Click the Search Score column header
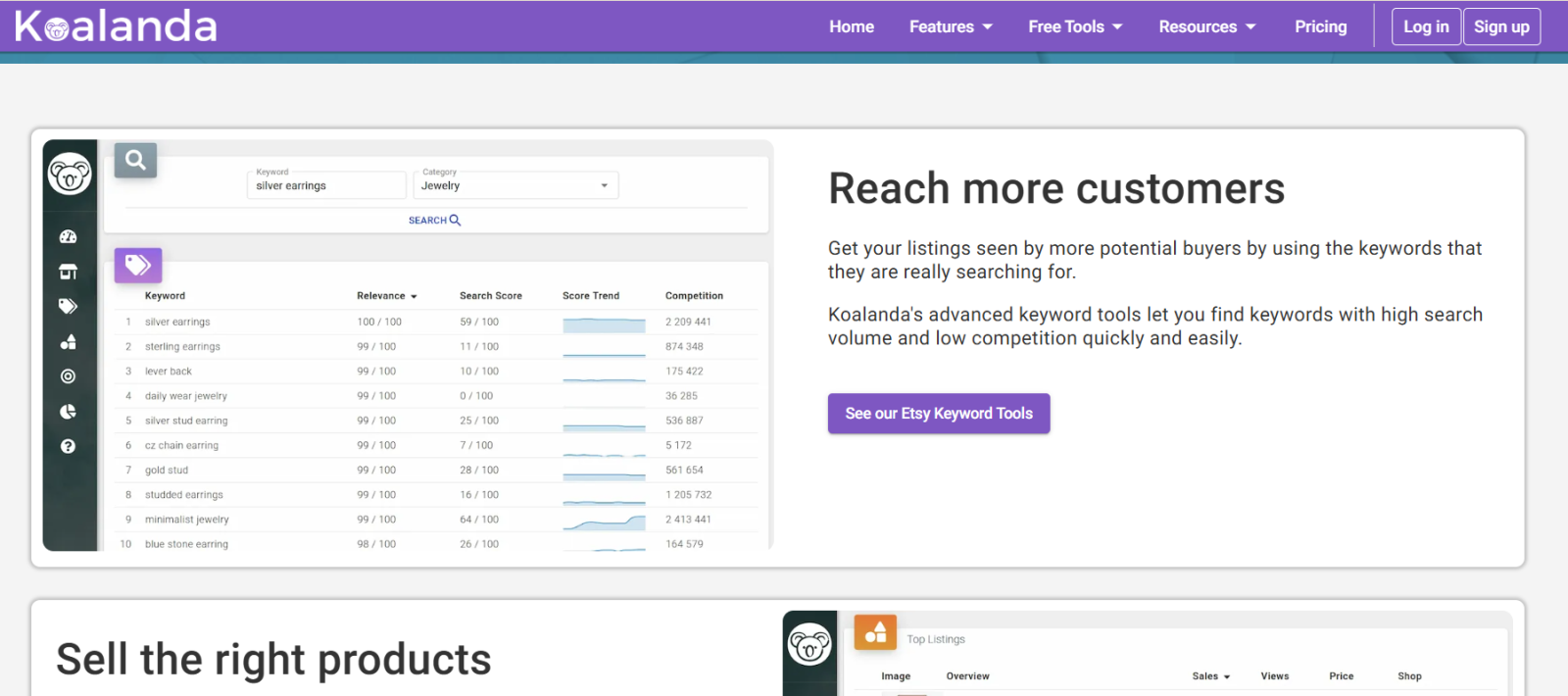1568x696 pixels. pyautogui.click(x=491, y=296)
